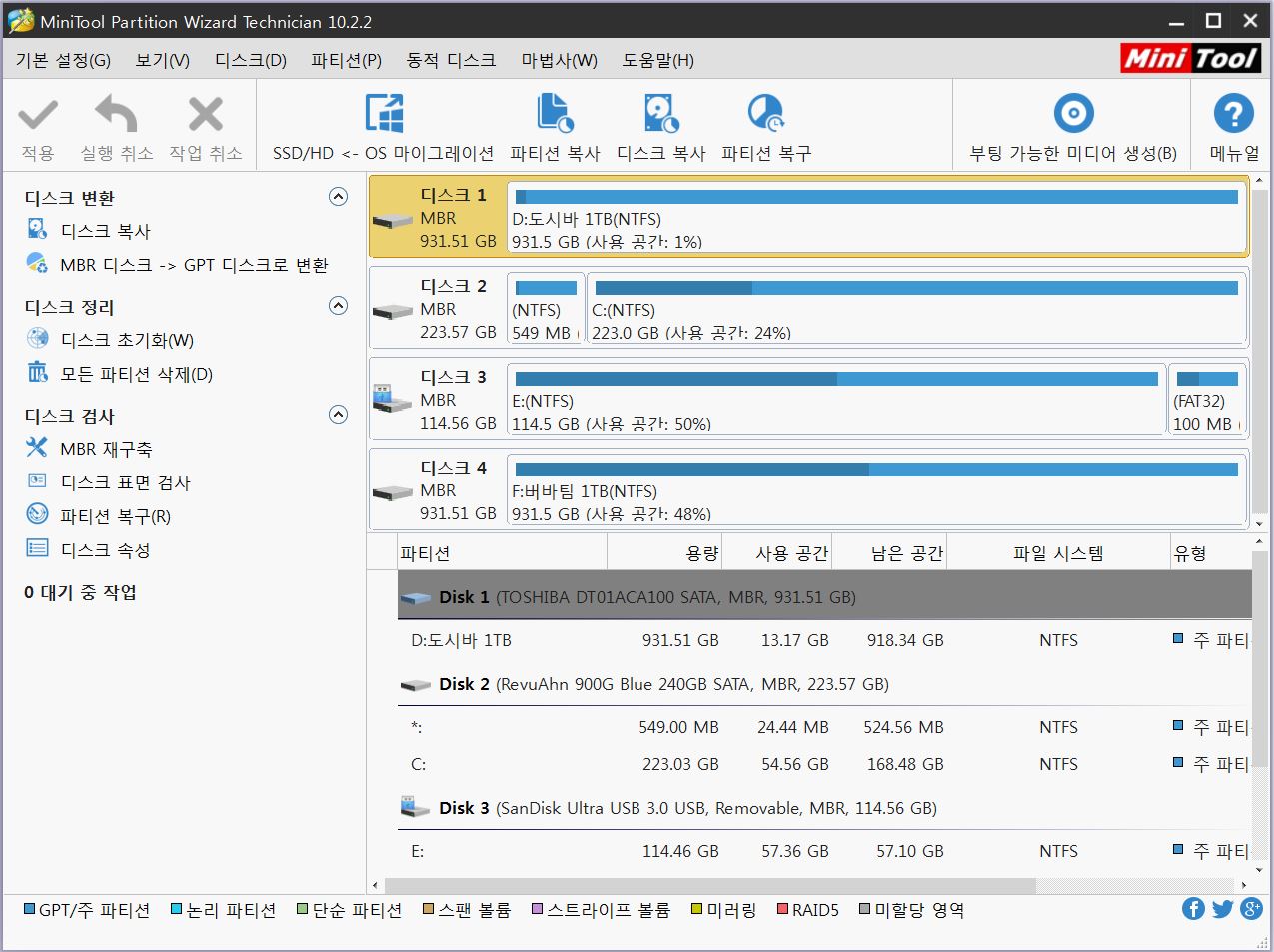Open the 도움말(H) menu

(657, 60)
